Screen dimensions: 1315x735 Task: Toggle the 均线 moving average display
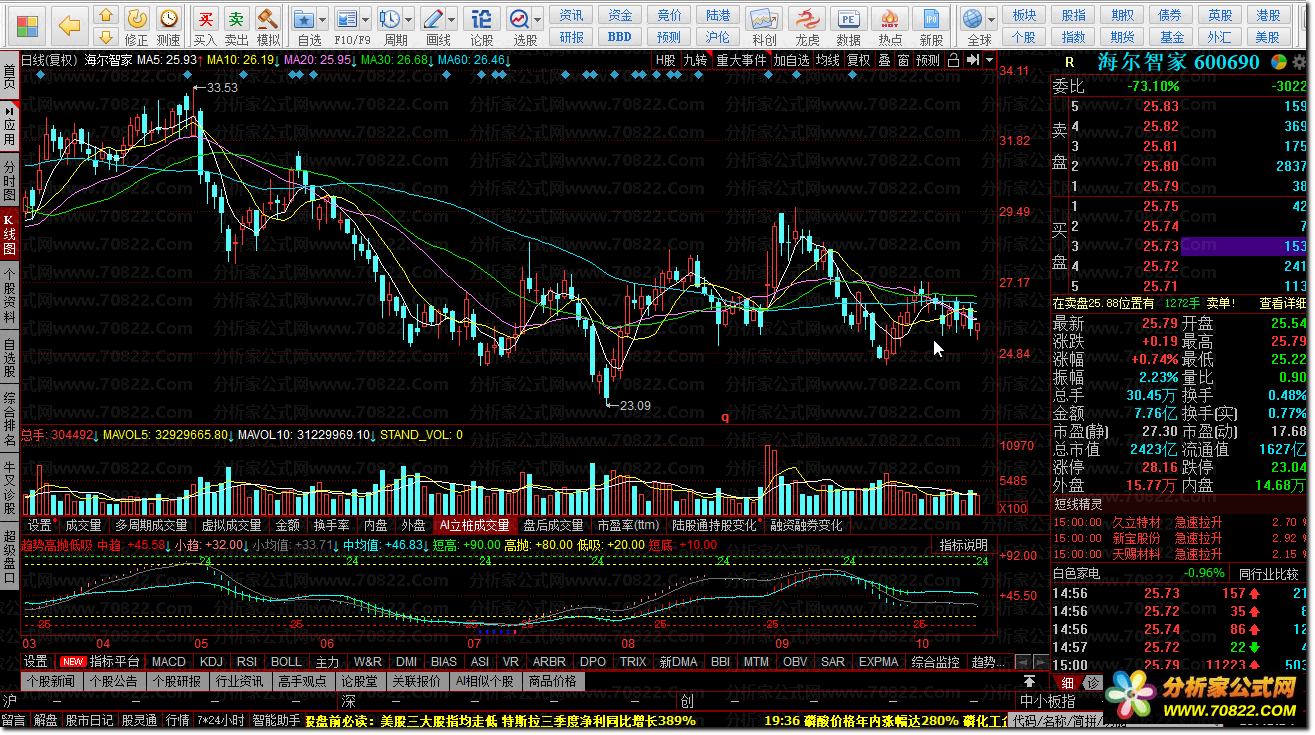point(828,60)
